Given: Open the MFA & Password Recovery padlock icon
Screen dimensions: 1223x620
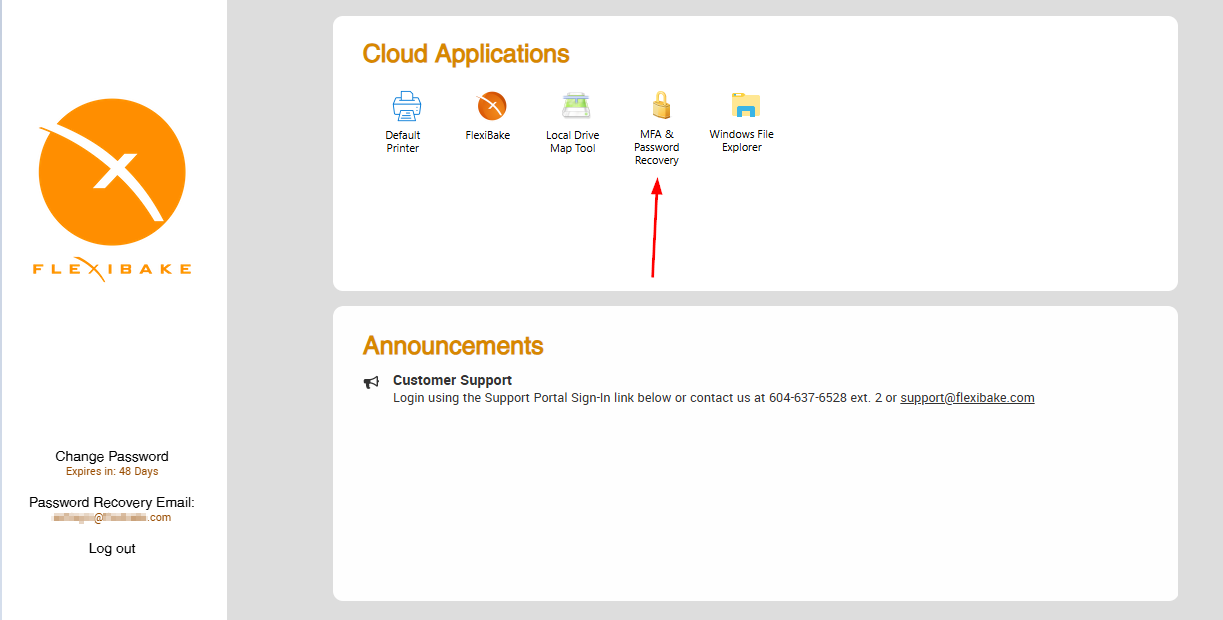Looking at the screenshot, I should click(659, 105).
